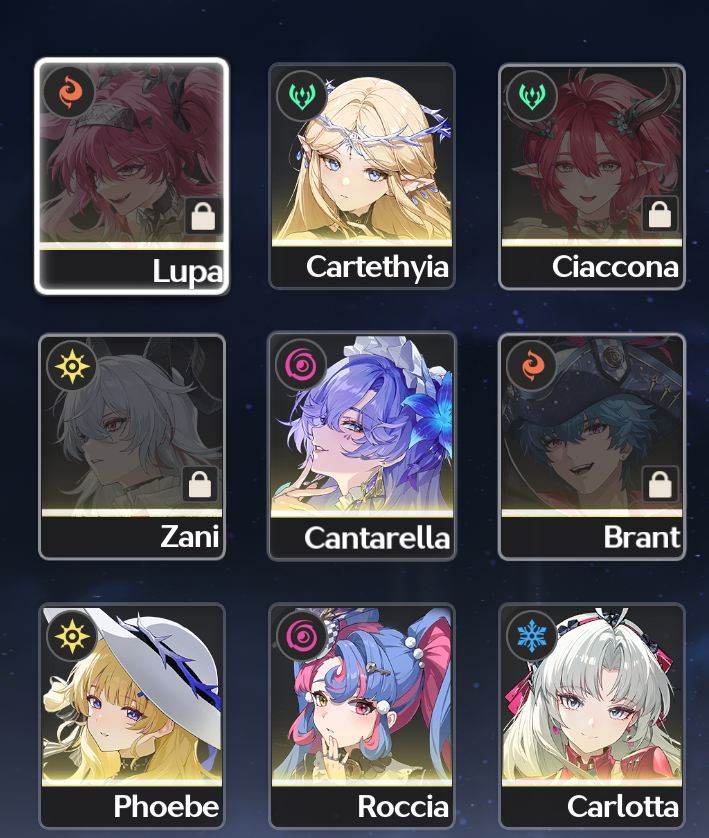Click the Havoc element icon on Roccia
The image size is (709, 838).
tap(302, 636)
